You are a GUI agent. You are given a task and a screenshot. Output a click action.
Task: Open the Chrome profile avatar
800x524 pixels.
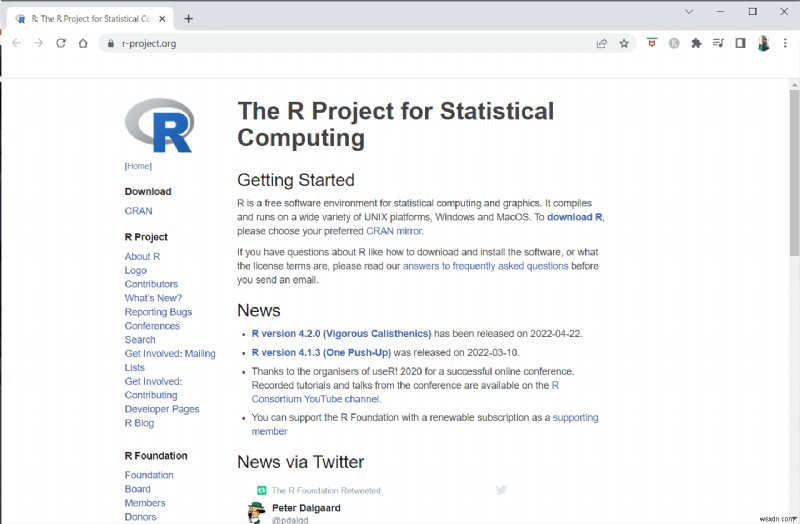[763, 43]
